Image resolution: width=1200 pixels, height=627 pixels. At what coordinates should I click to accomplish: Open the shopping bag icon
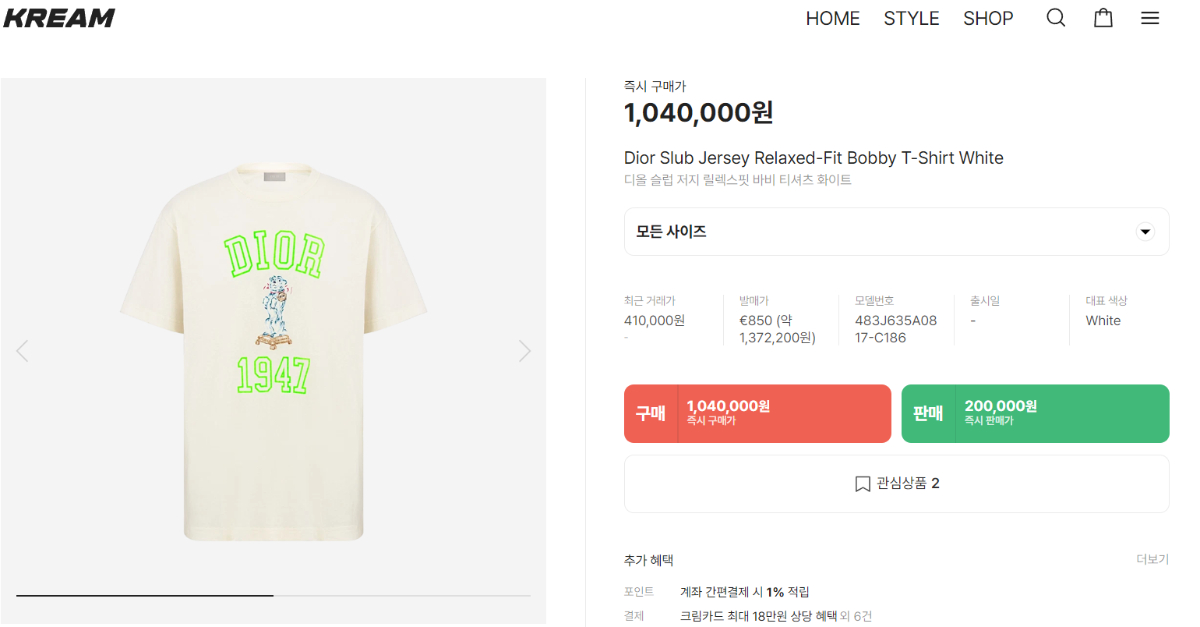point(1103,18)
